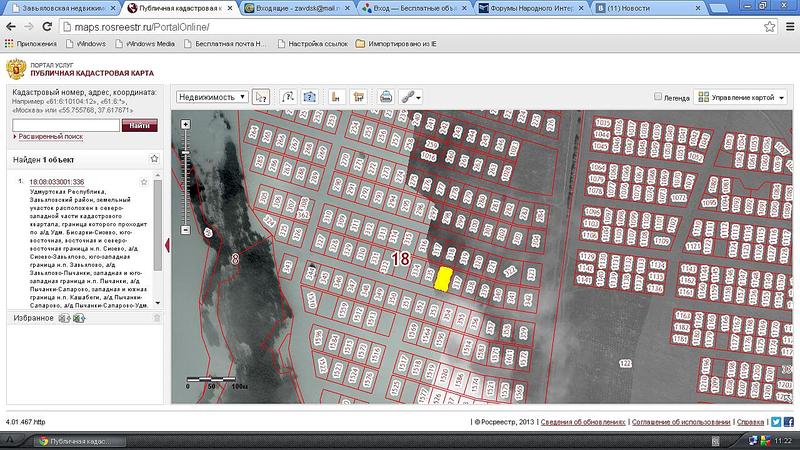This screenshot has width=800, height=450.
Task: Click the highlighted yellow parcel on map
Action: (x=443, y=279)
